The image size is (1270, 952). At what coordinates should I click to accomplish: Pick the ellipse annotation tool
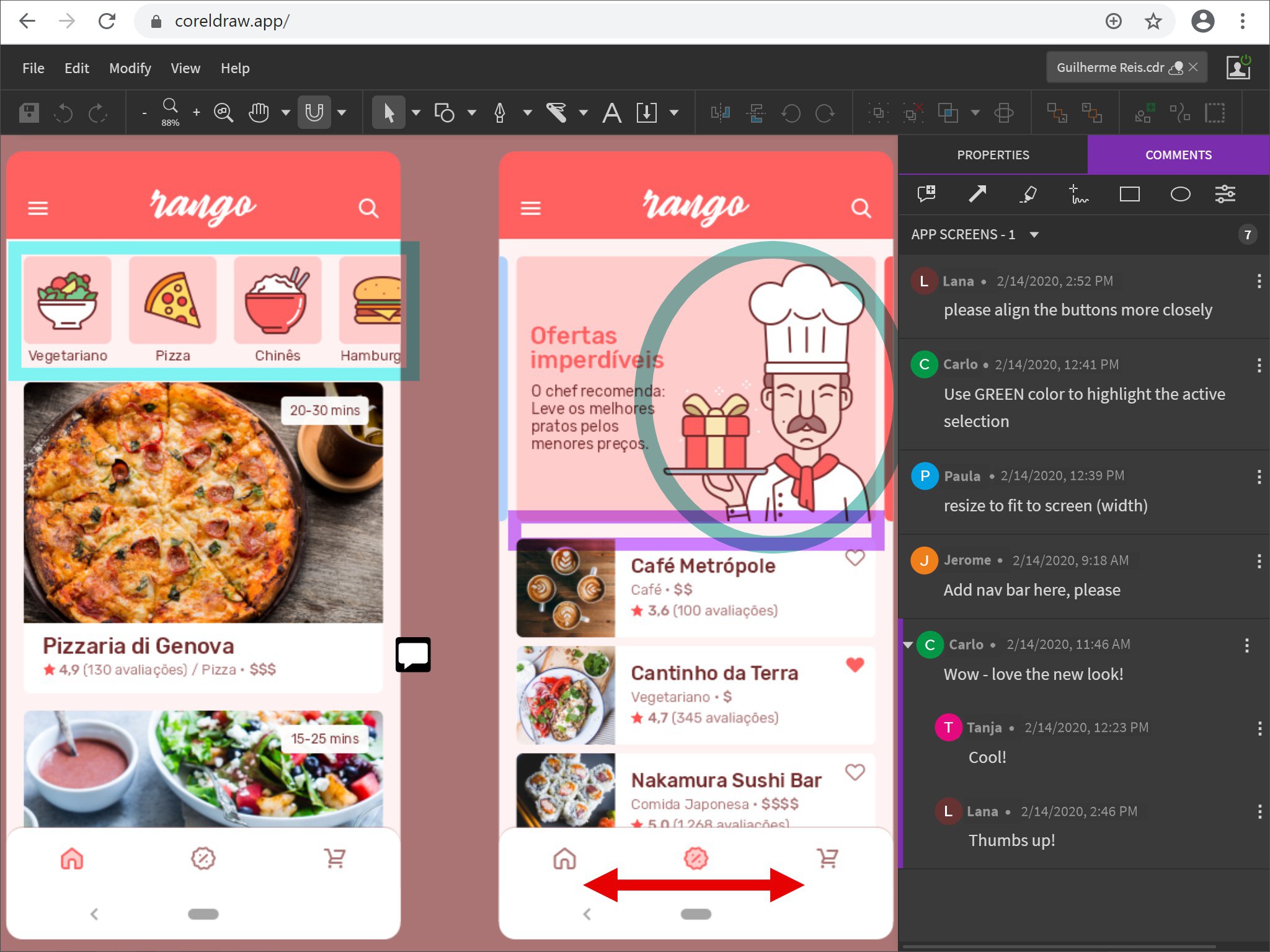click(x=1180, y=195)
